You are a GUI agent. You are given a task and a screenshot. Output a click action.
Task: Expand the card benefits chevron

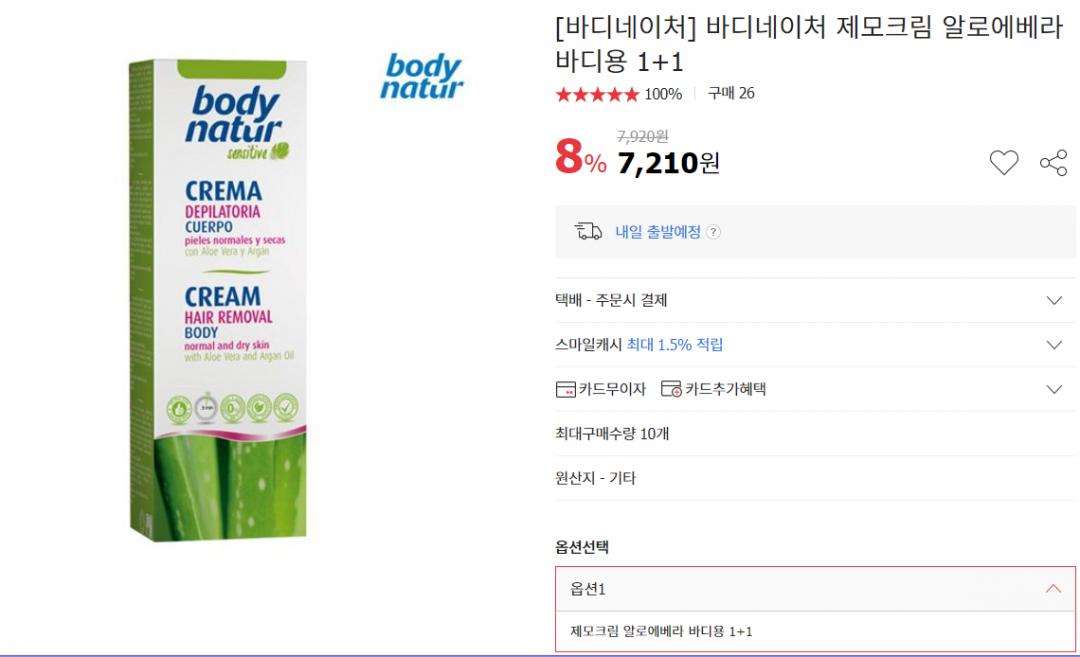pyautogui.click(x=1053, y=389)
